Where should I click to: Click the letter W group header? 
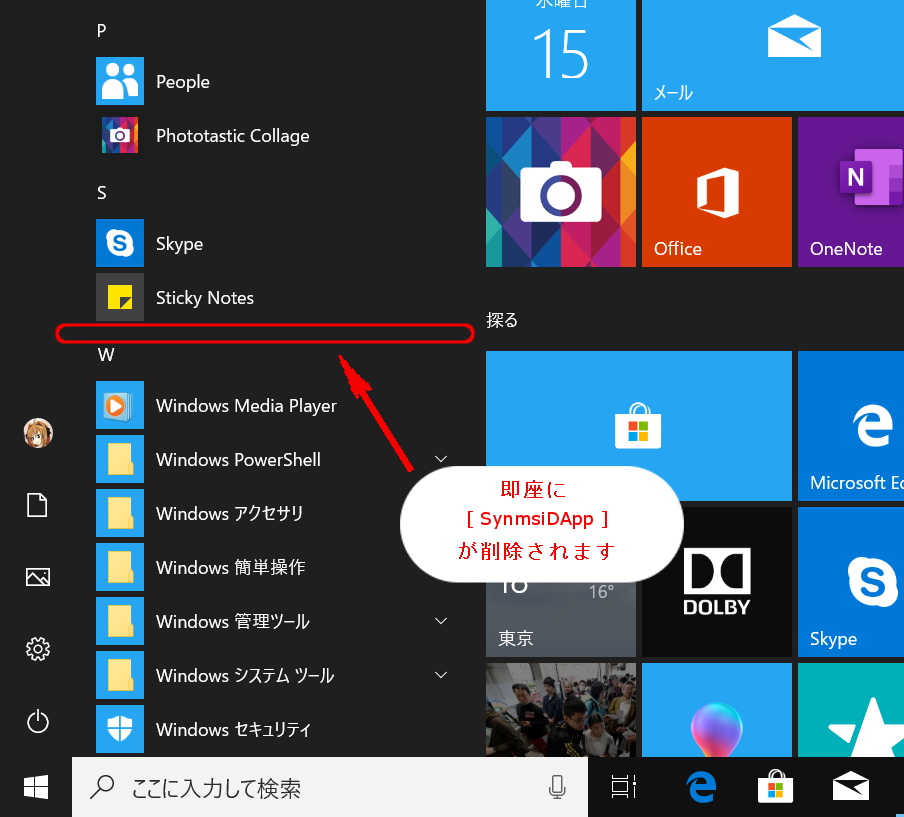pos(106,355)
